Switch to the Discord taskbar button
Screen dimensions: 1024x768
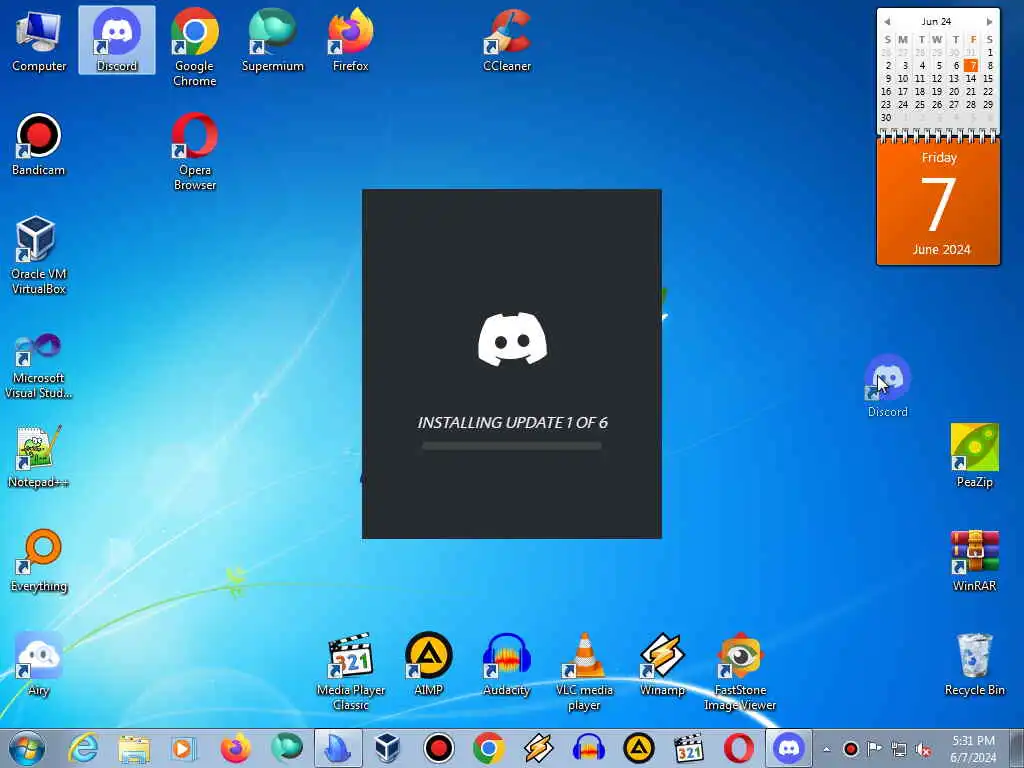(789, 748)
